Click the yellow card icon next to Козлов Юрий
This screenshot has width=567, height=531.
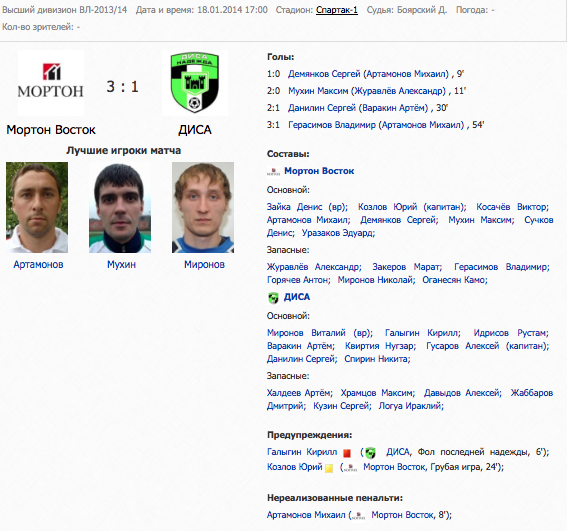(329, 468)
